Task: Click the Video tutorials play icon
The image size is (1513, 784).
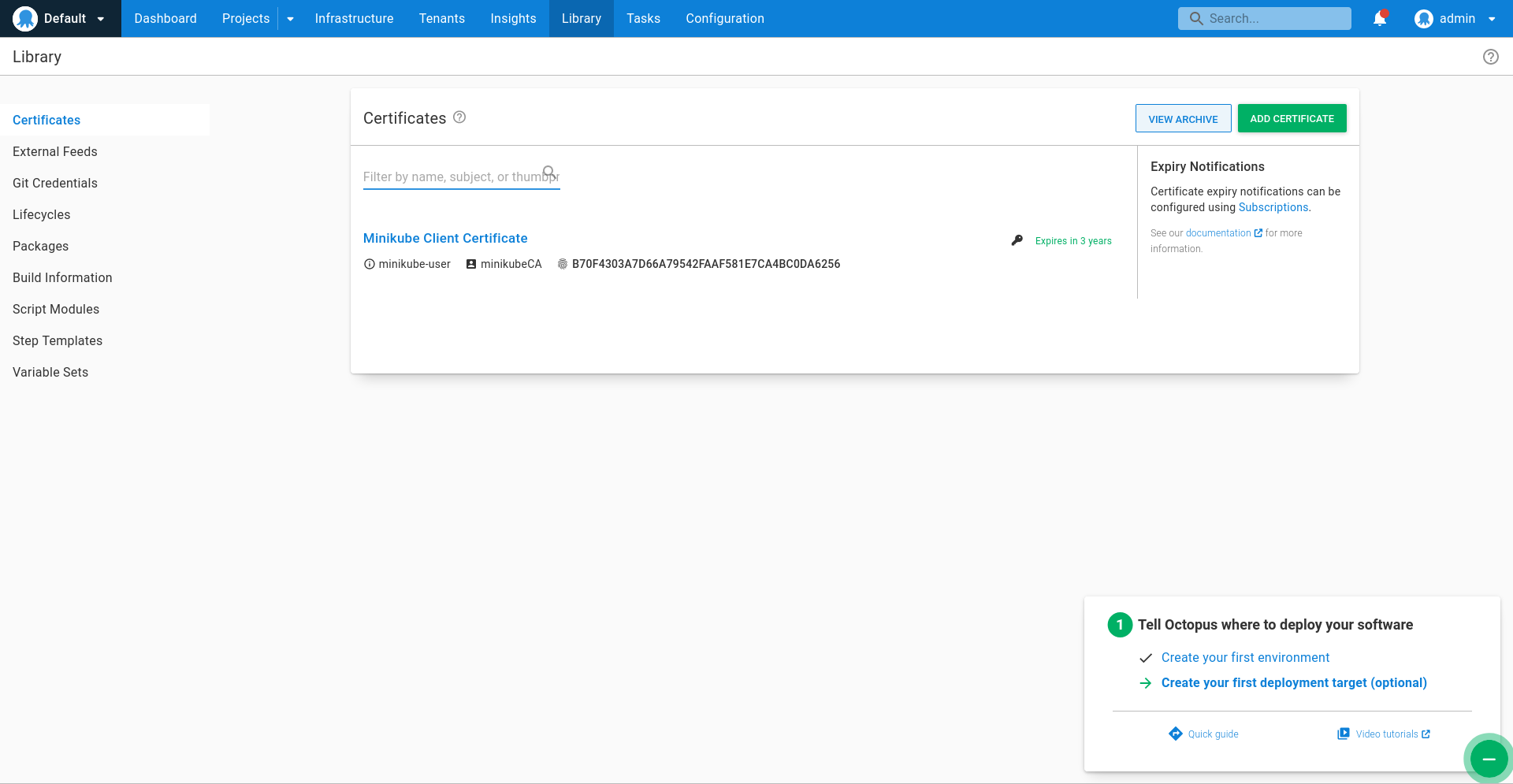Action: tap(1344, 734)
